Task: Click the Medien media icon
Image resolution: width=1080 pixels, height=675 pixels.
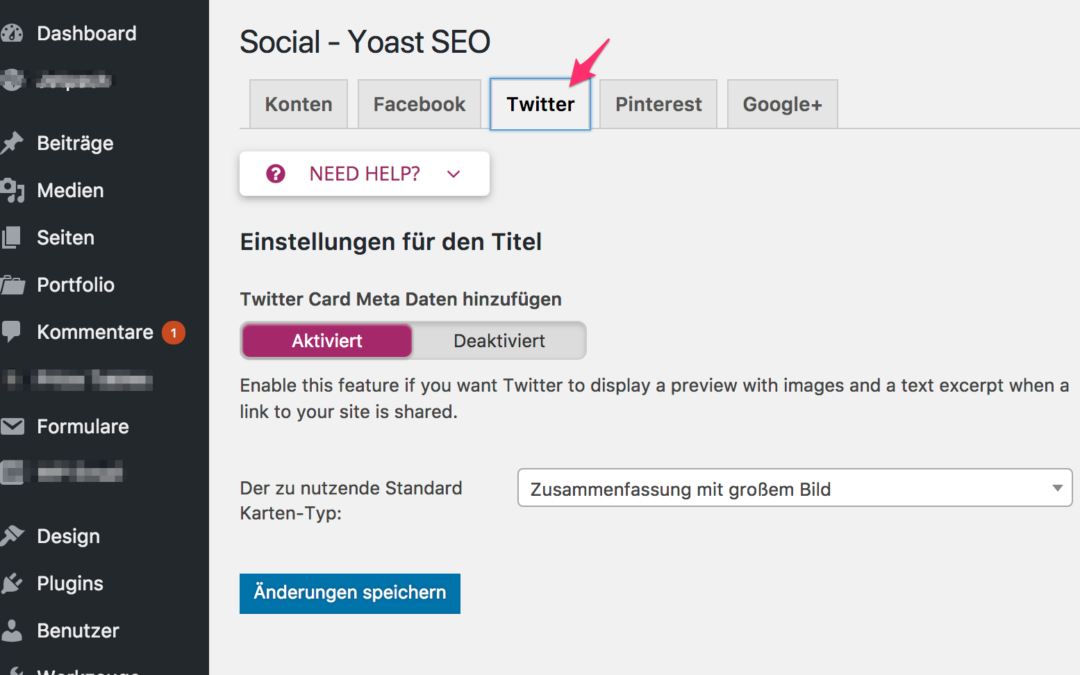Action: 11,190
